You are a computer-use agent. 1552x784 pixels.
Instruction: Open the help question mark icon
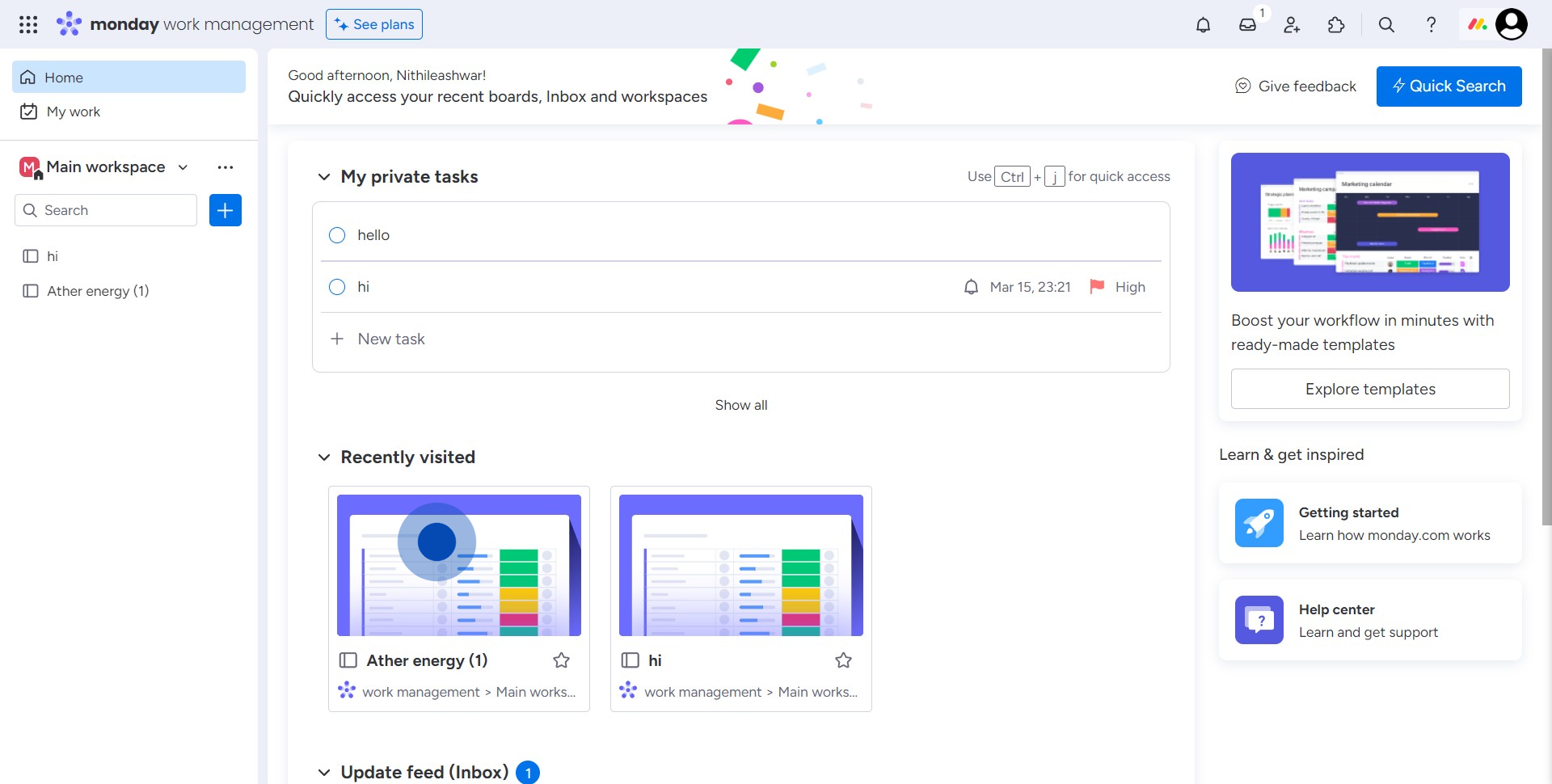coord(1431,25)
